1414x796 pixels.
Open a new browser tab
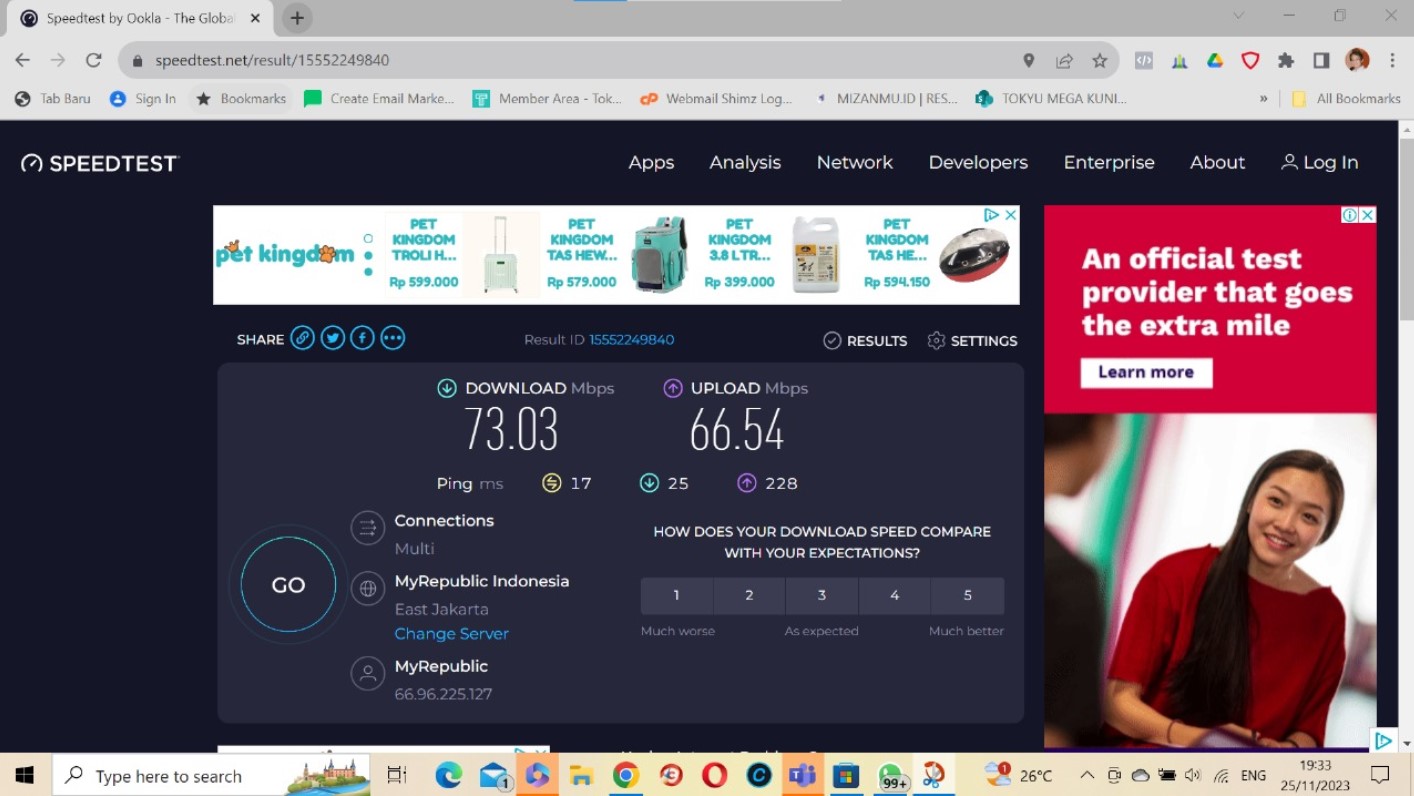click(x=297, y=18)
